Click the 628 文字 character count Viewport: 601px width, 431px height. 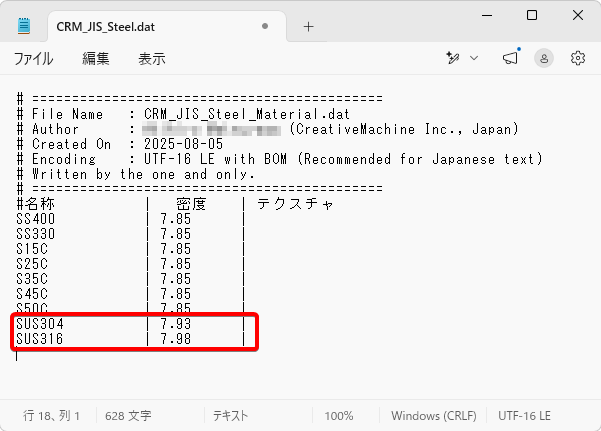pos(128,416)
